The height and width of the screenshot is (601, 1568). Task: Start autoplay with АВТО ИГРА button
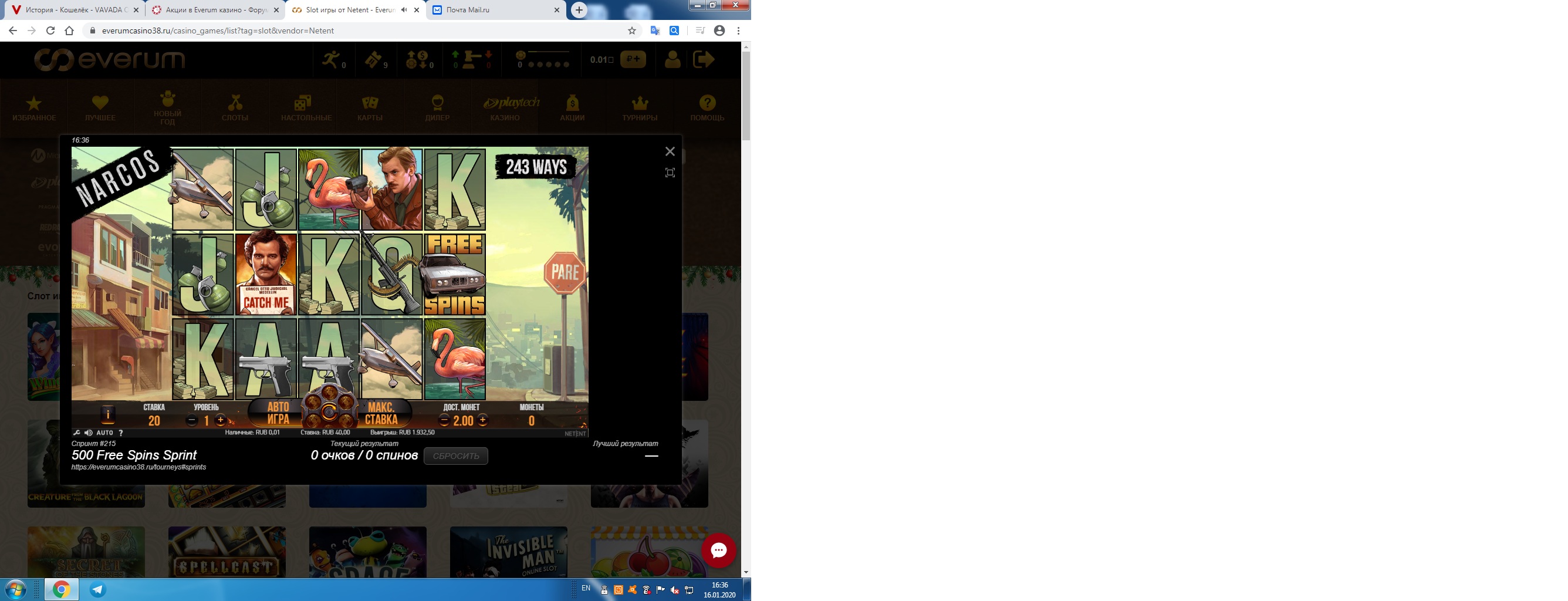coord(278,413)
